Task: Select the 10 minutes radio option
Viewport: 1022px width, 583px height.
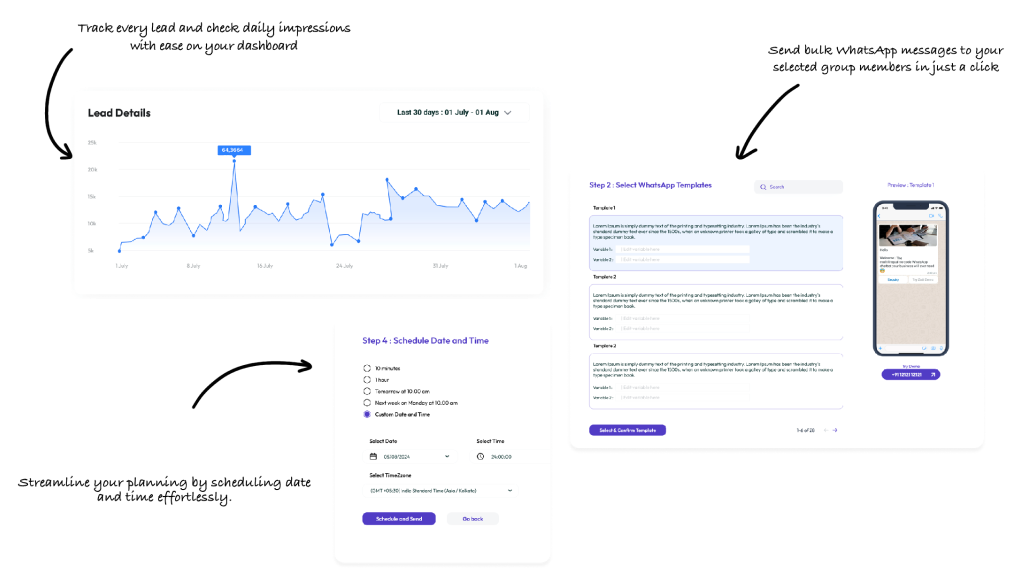Action: click(367, 368)
